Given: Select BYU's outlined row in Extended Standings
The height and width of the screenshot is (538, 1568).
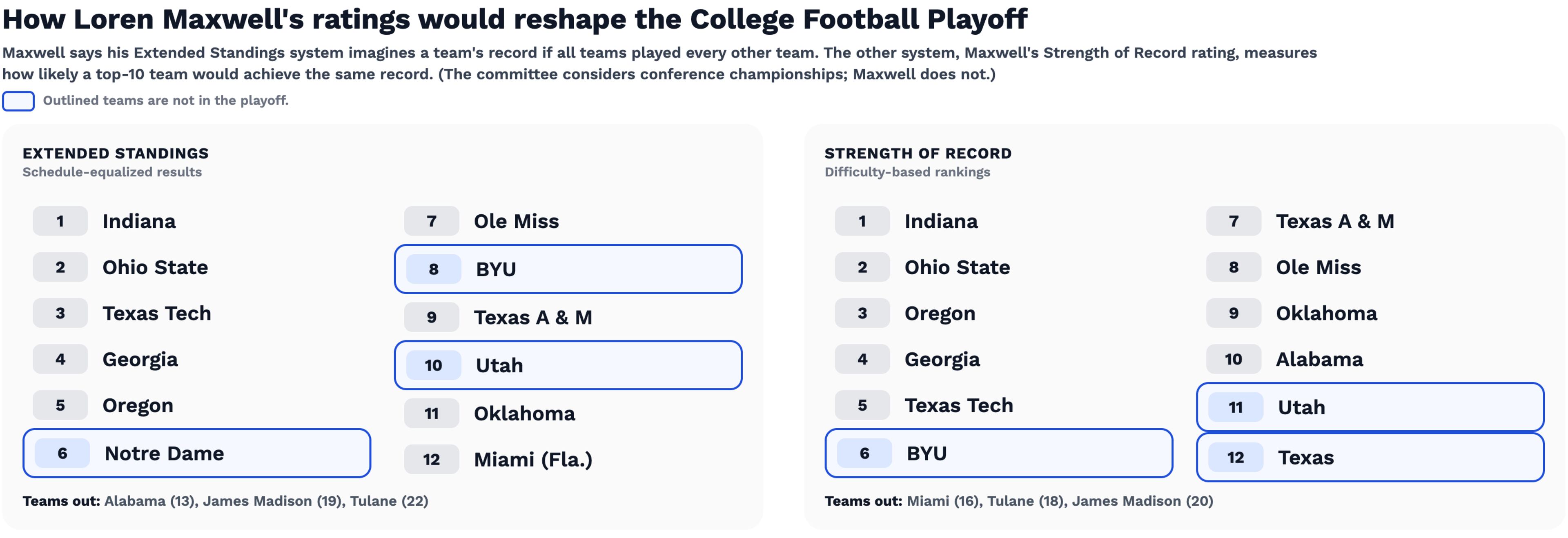Looking at the screenshot, I should point(568,269).
